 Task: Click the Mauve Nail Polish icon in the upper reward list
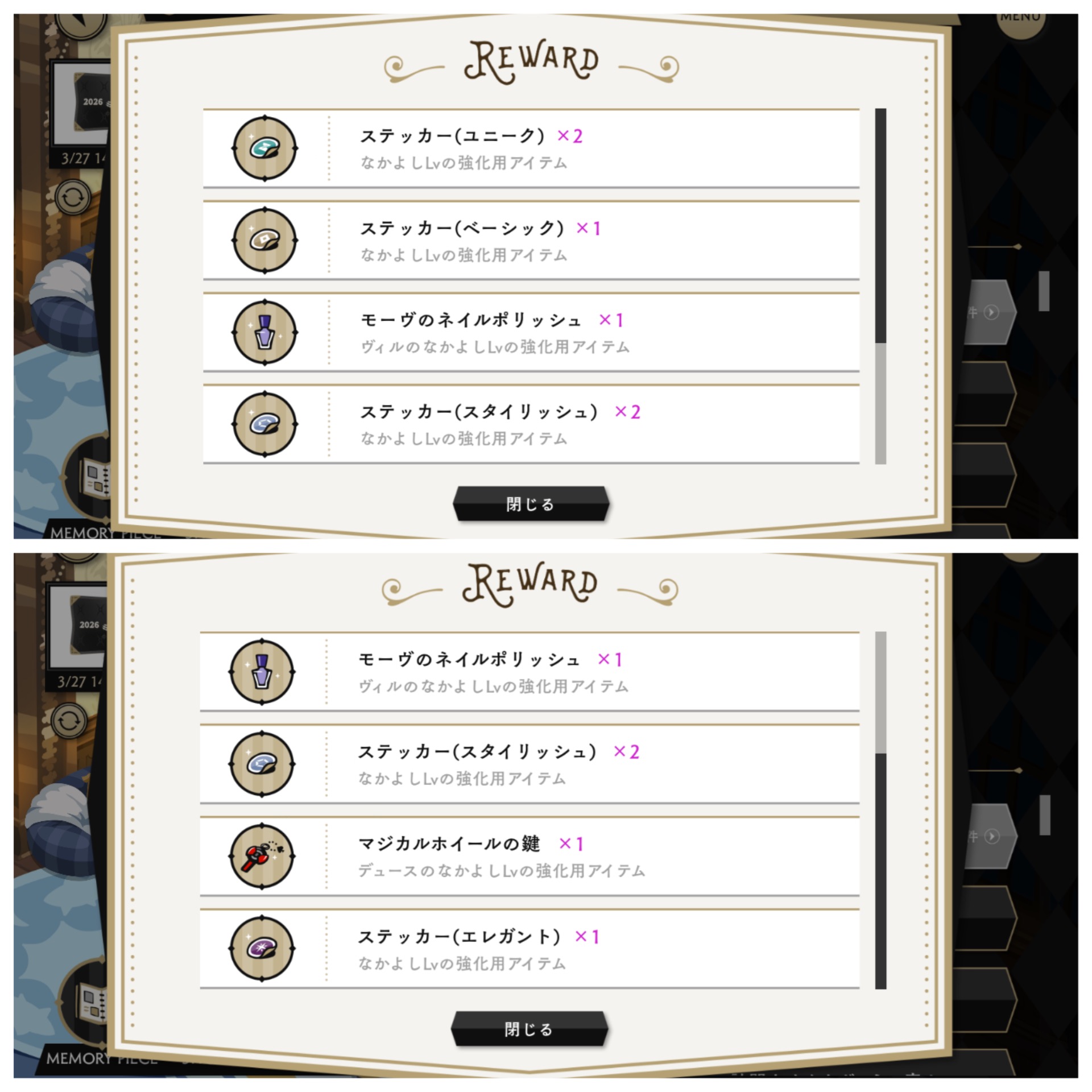[264, 332]
